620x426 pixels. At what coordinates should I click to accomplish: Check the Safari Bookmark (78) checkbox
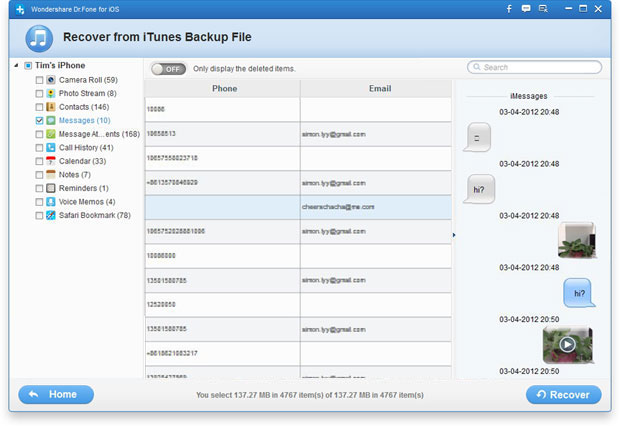[39, 216]
